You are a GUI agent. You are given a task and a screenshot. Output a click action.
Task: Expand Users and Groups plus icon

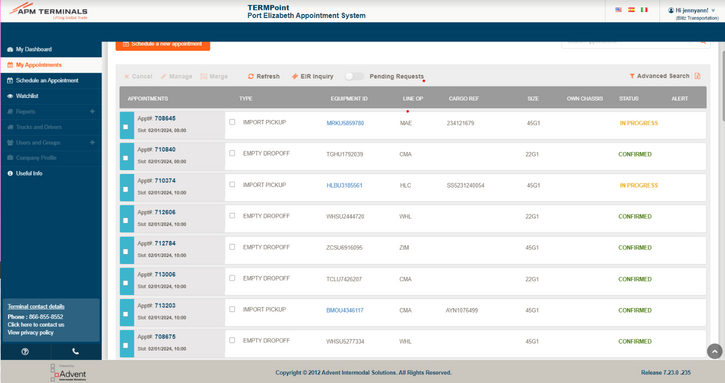point(92,142)
